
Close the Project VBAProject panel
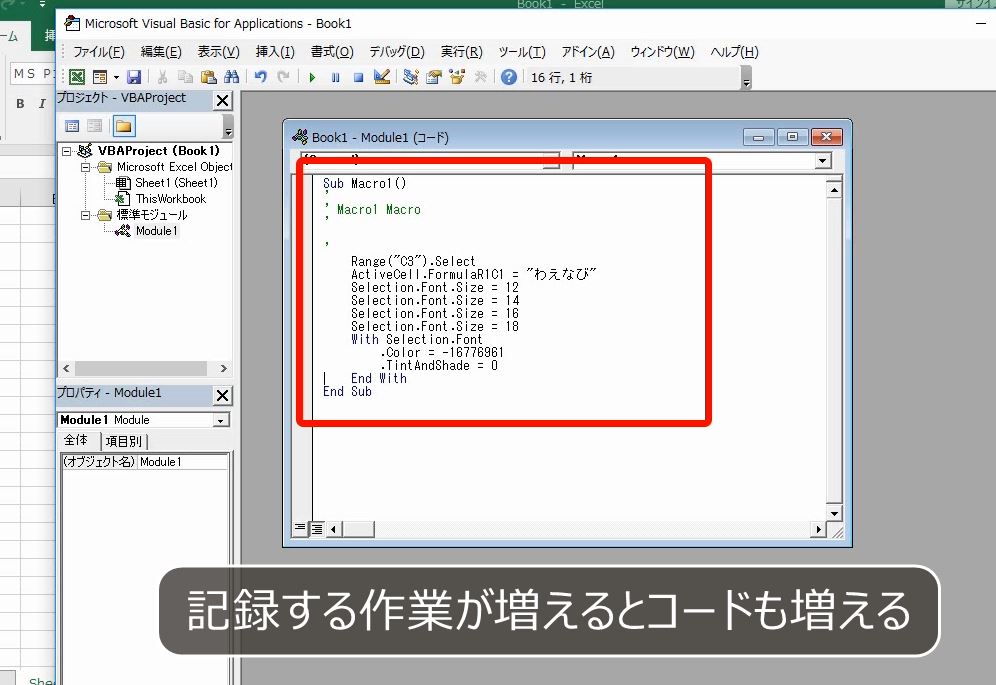(x=222, y=100)
